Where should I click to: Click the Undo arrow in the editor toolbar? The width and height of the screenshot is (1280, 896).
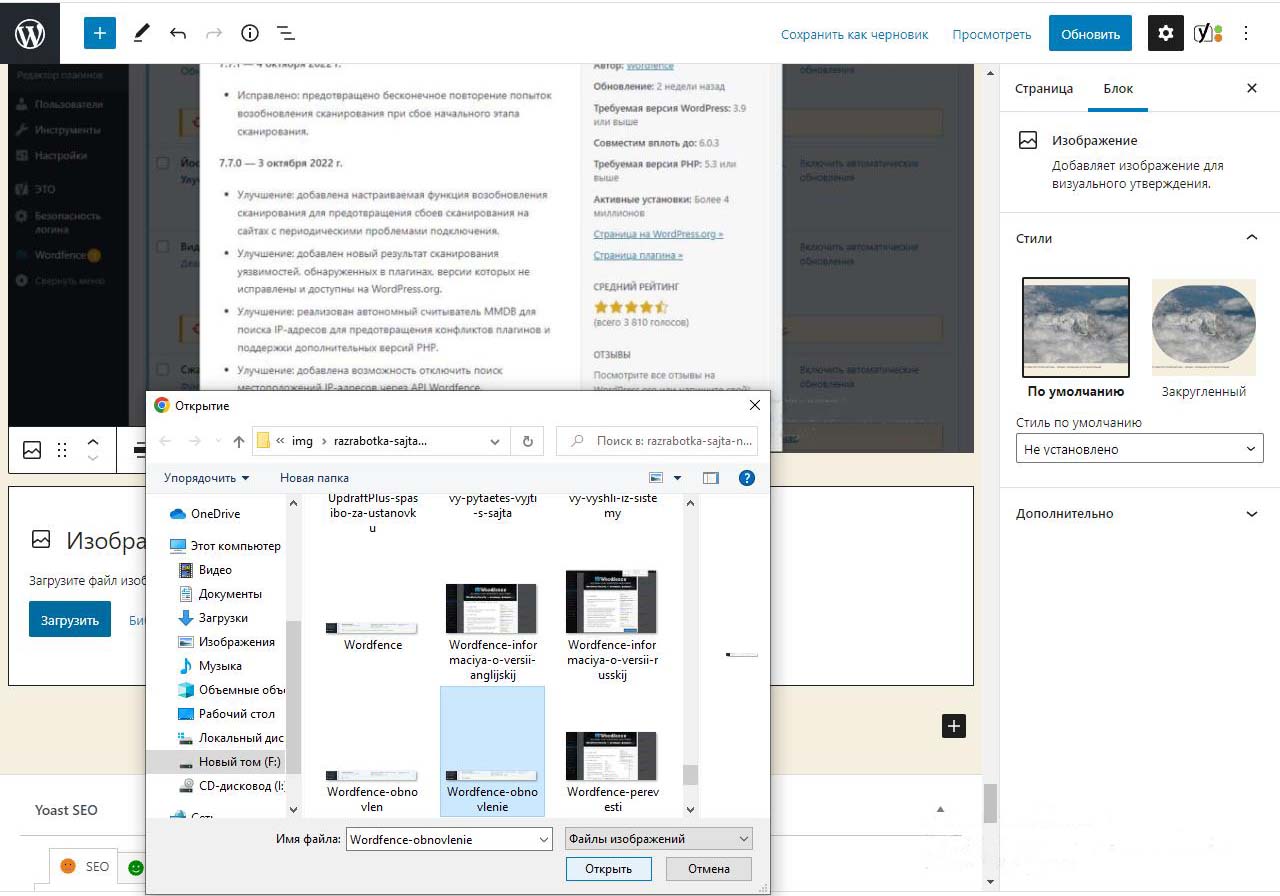click(x=178, y=33)
